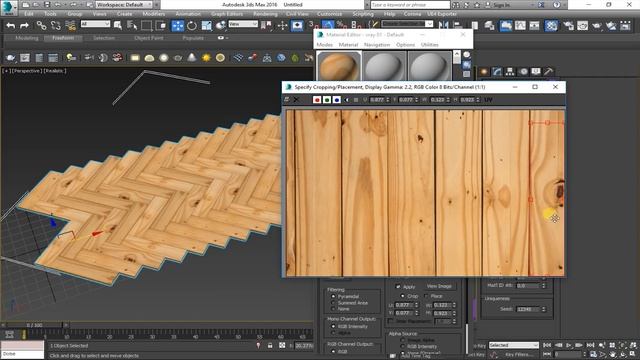
Task: Open the reference coordinate View dropdown
Action: (243, 24)
